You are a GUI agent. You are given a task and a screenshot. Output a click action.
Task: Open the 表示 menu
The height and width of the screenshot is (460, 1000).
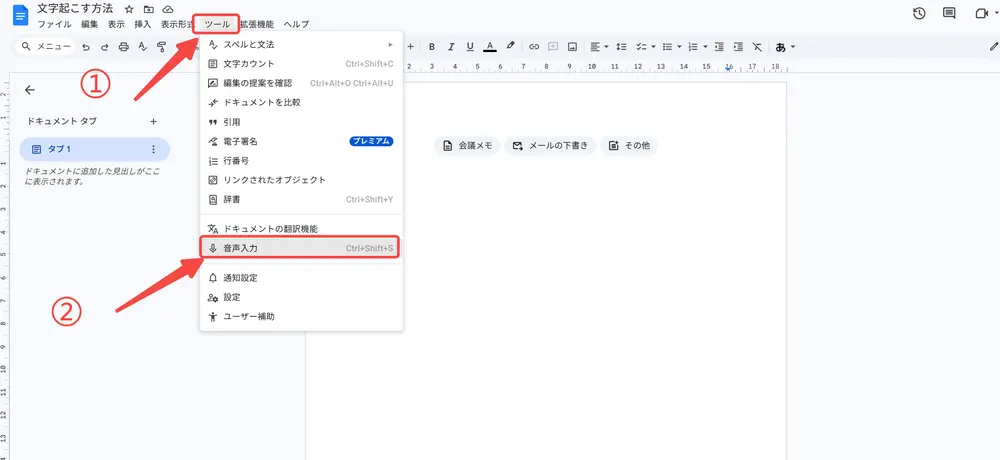[x=116, y=24]
